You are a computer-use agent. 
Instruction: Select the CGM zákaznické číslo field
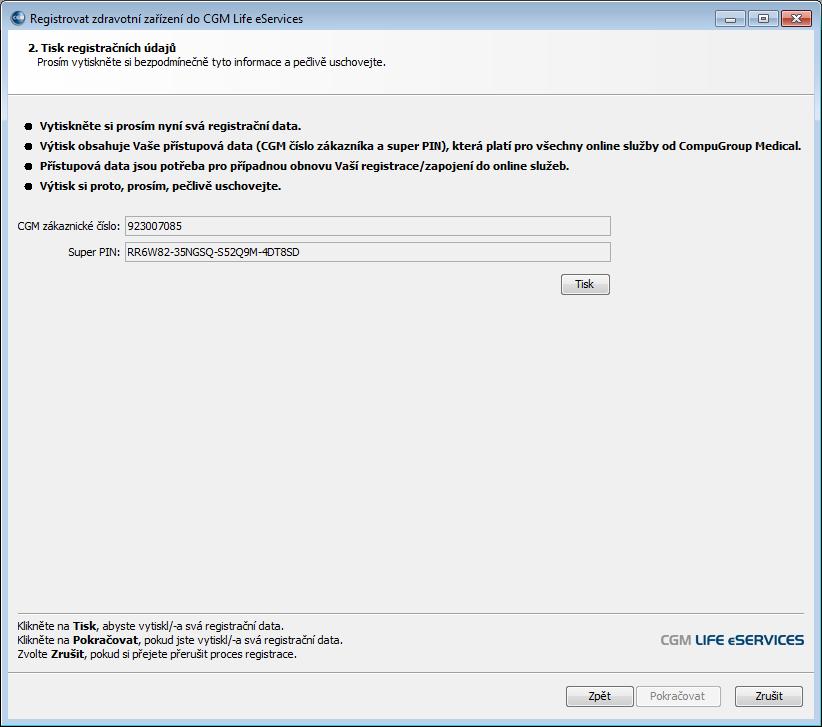(367, 226)
